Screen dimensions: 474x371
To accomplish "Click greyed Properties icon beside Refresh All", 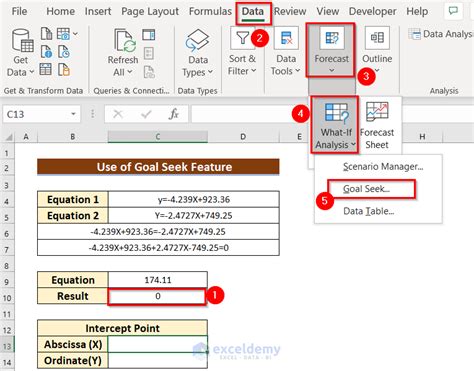I will [149, 53].
